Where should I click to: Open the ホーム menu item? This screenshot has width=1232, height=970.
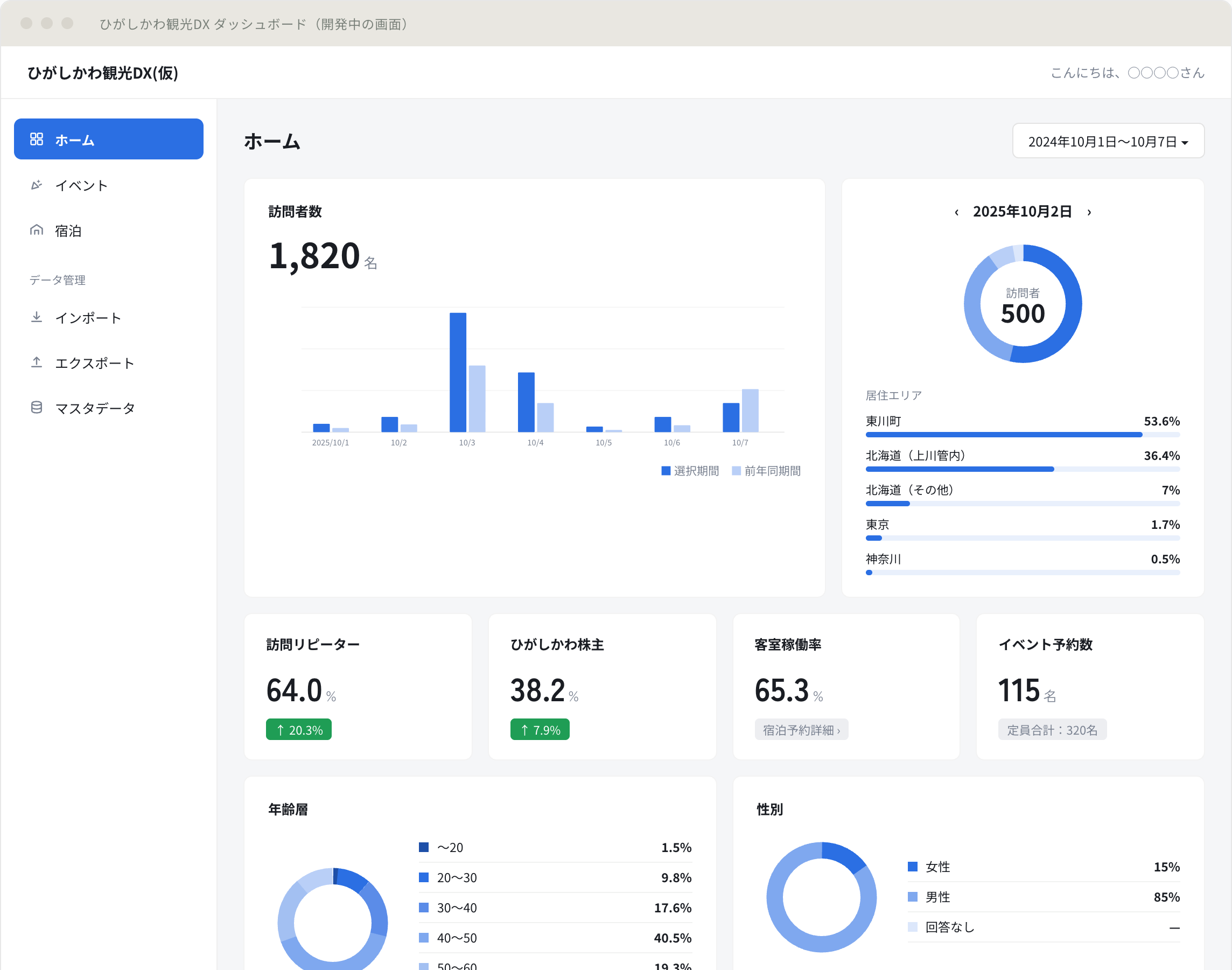108,139
